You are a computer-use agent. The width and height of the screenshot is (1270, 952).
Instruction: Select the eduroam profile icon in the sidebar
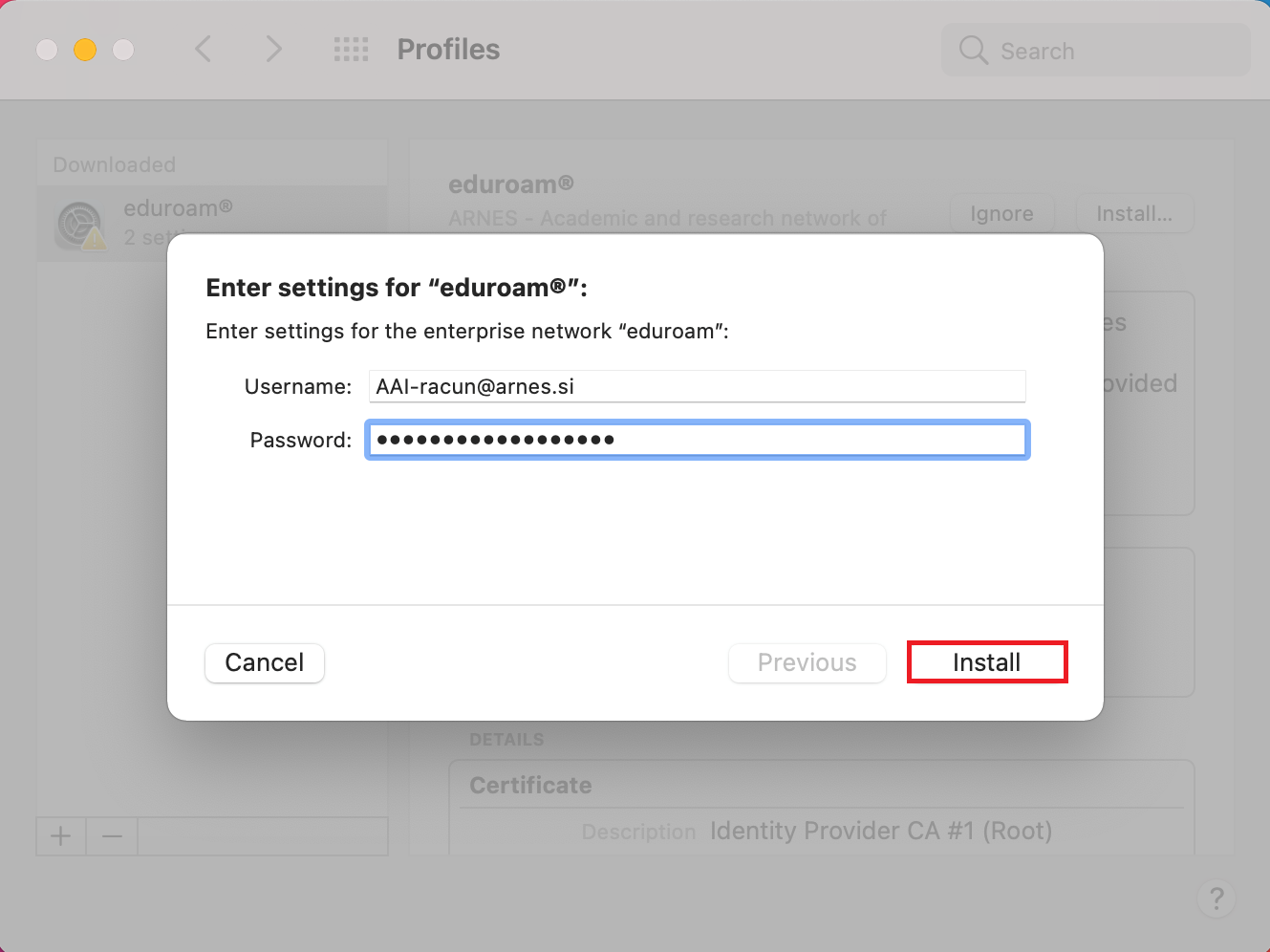80,226
